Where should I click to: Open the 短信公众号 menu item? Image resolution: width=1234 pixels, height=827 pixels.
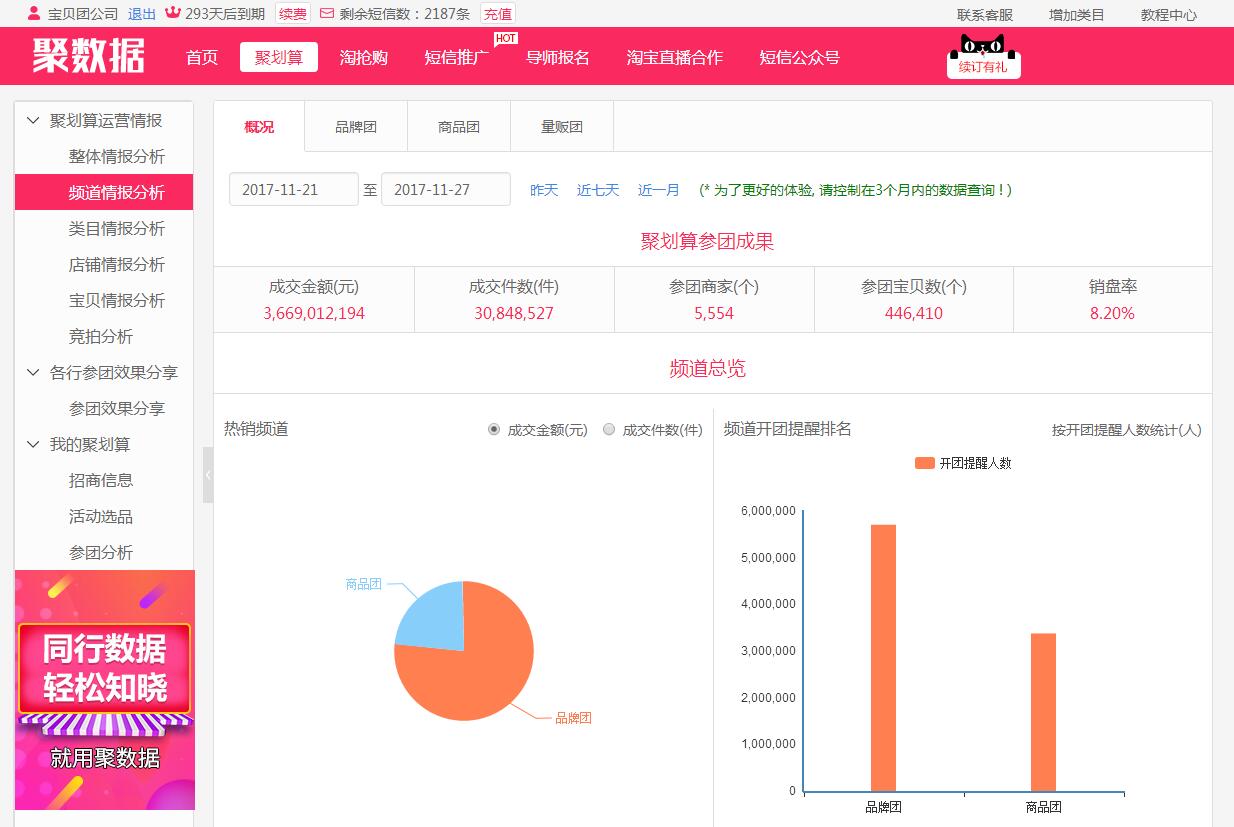click(x=799, y=57)
